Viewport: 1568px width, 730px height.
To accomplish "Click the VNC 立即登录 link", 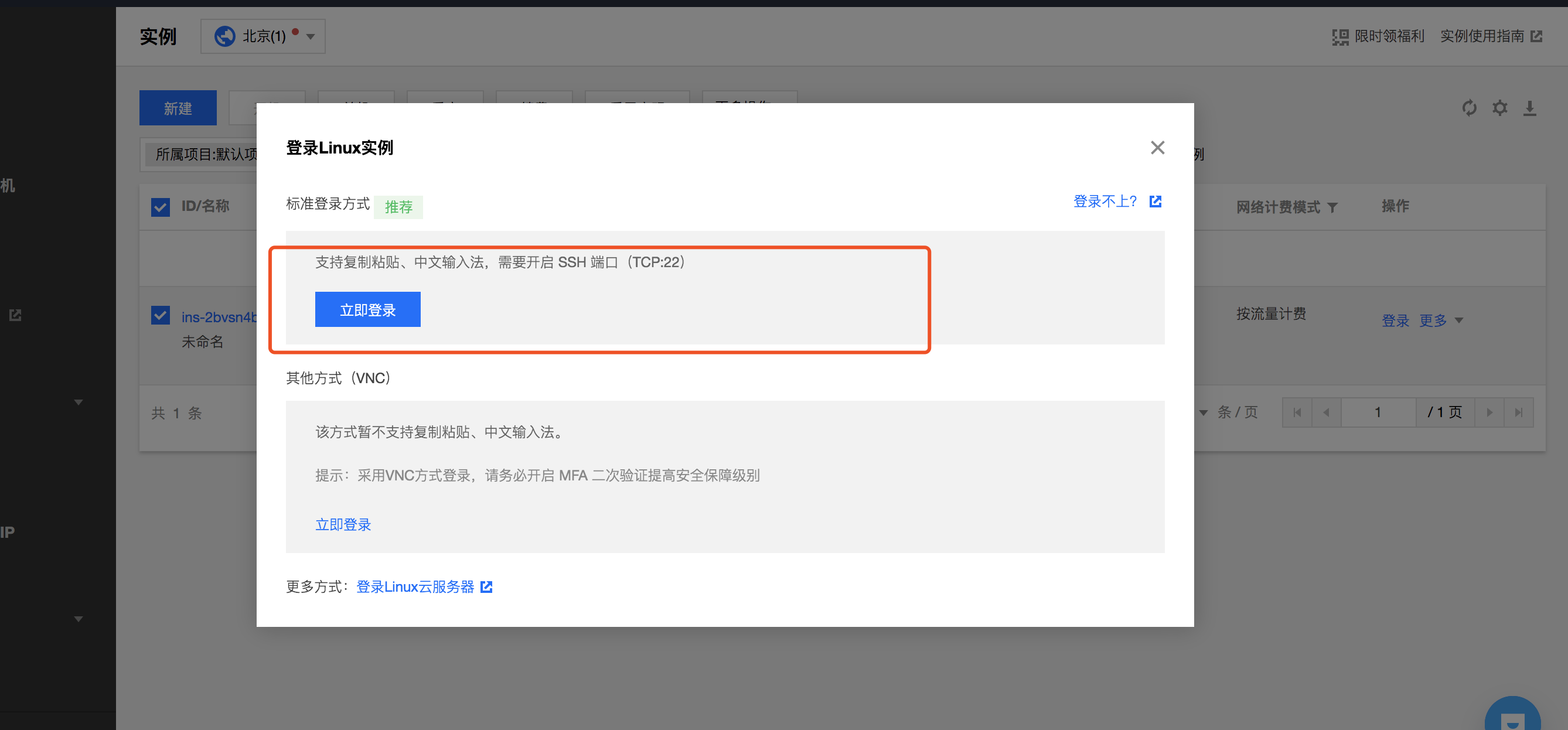I will tap(343, 524).
